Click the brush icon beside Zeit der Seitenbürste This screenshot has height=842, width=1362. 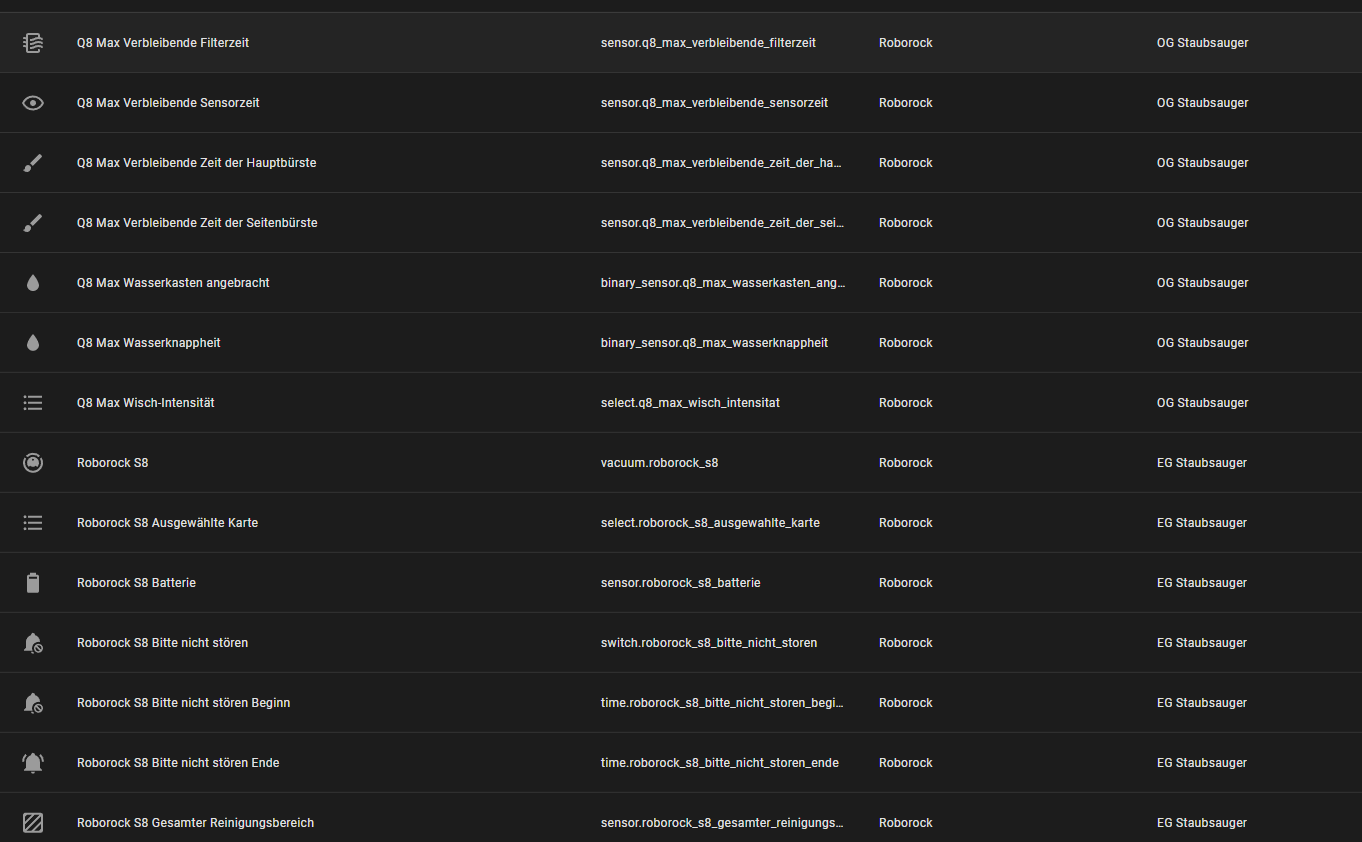click(x=33, y=223)
